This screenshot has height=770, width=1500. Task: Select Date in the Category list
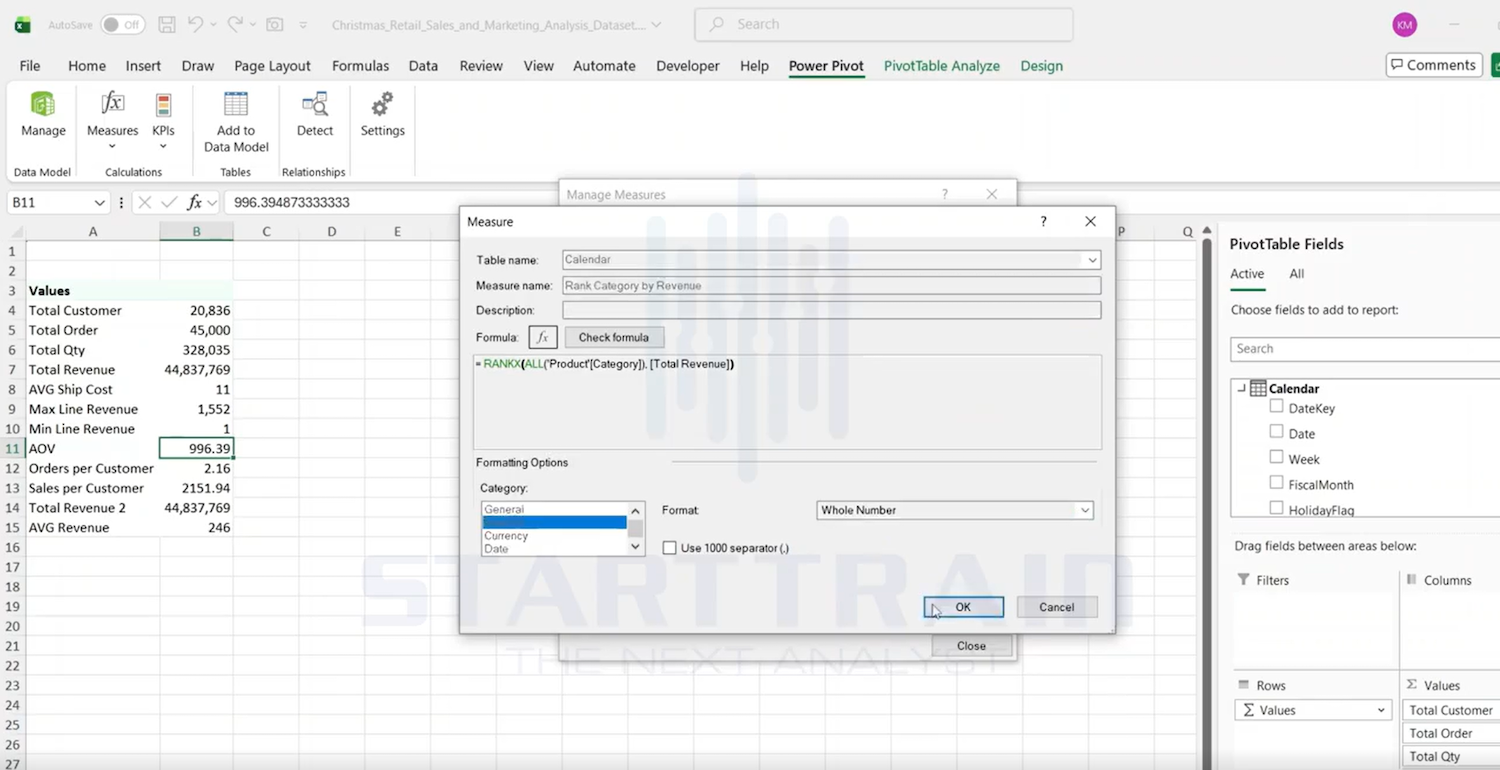coord(496,549)
